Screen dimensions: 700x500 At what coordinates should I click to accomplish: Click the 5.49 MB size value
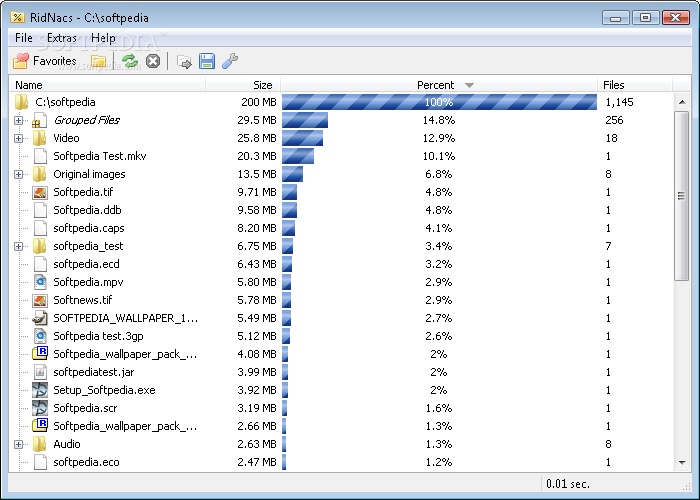tap(257, 318)
